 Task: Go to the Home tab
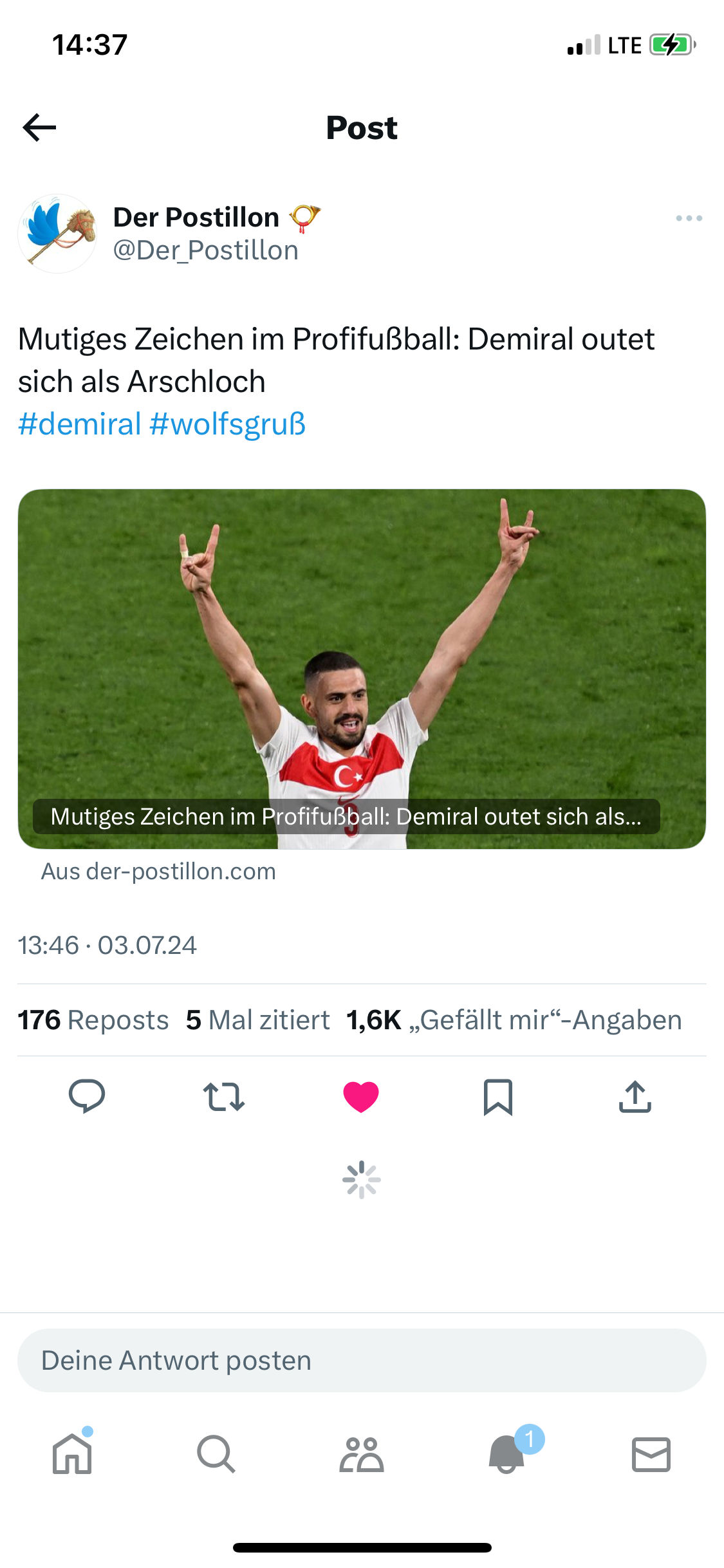coord(72,1454)
